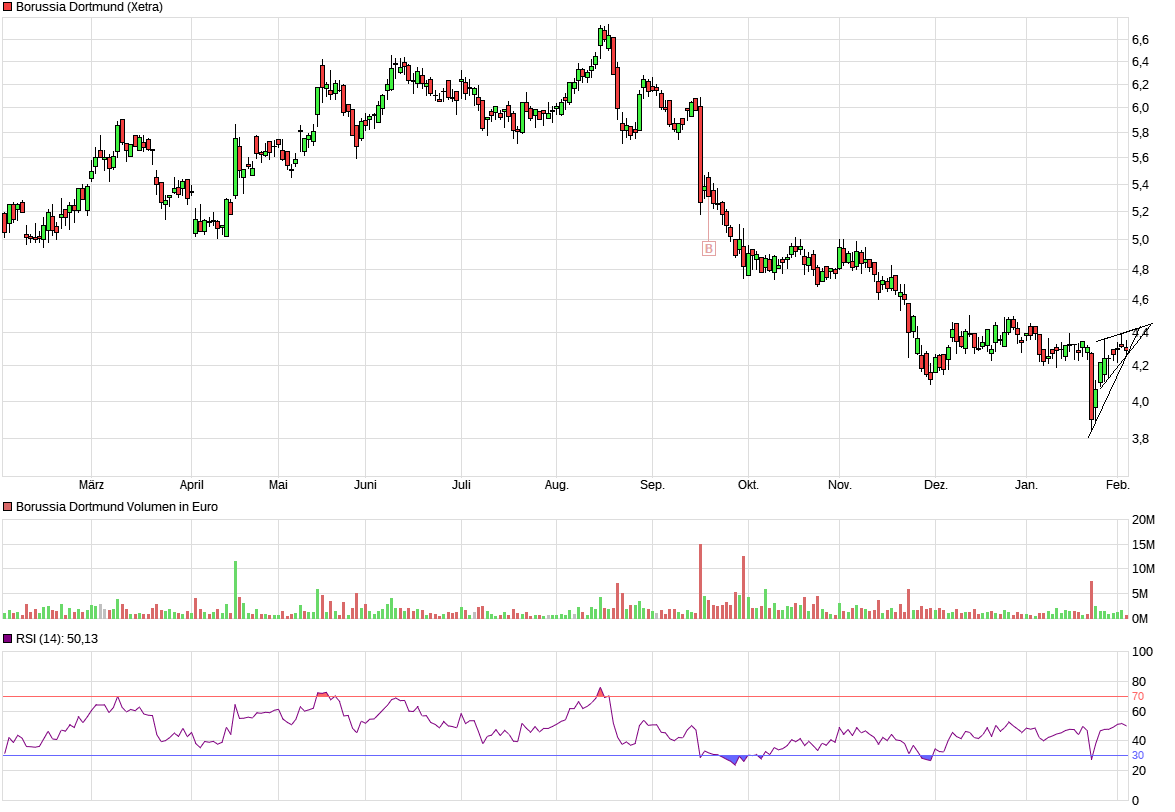The height and width of the screenshot is (812, 1175).
Task: Click the blue 30 RSI oversold label
Action: 1138,756
